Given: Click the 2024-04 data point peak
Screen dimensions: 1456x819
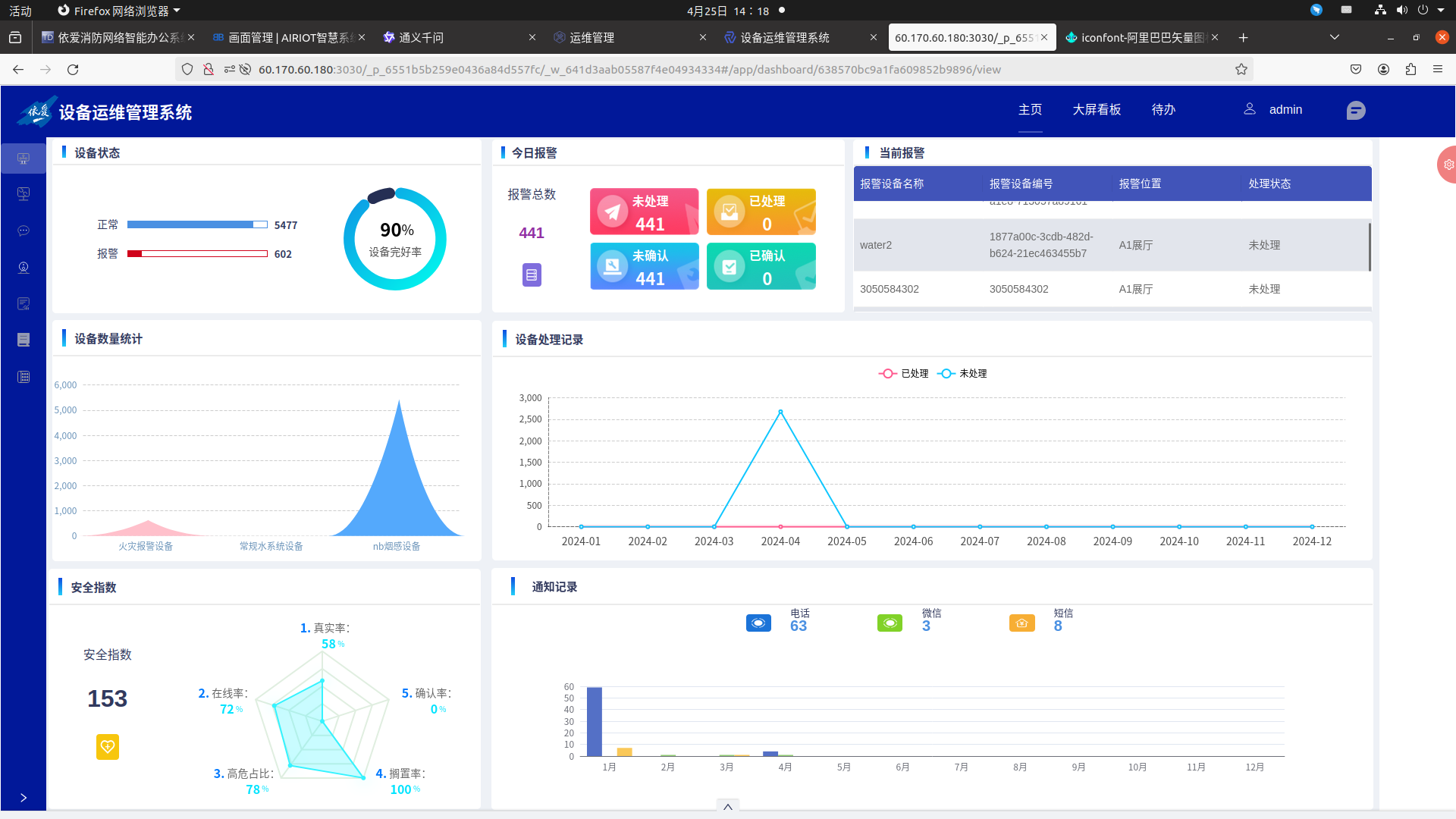Looking at the screenshot, I should coord(780,413).
